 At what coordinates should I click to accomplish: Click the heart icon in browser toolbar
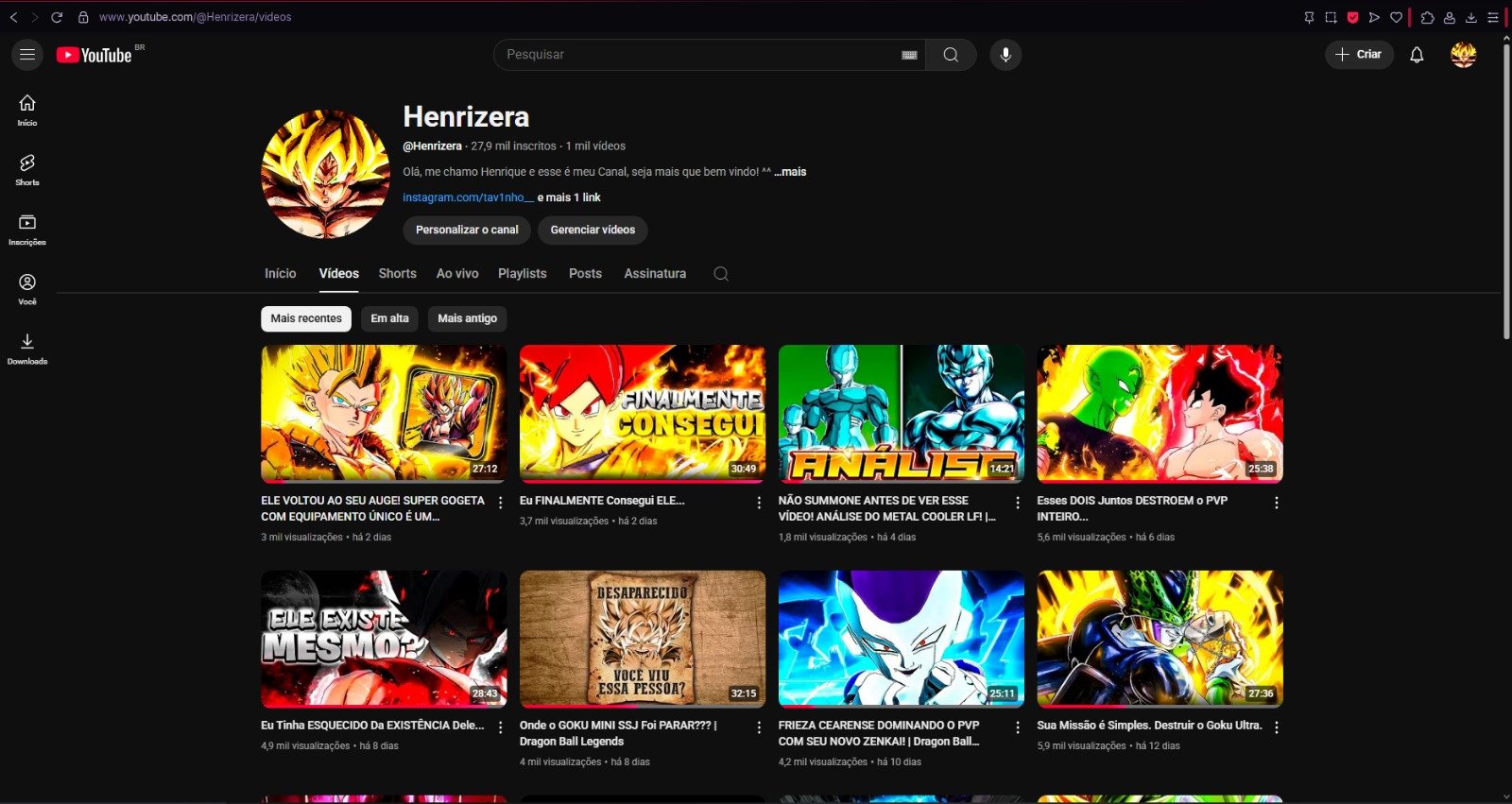click(1396, 17)
